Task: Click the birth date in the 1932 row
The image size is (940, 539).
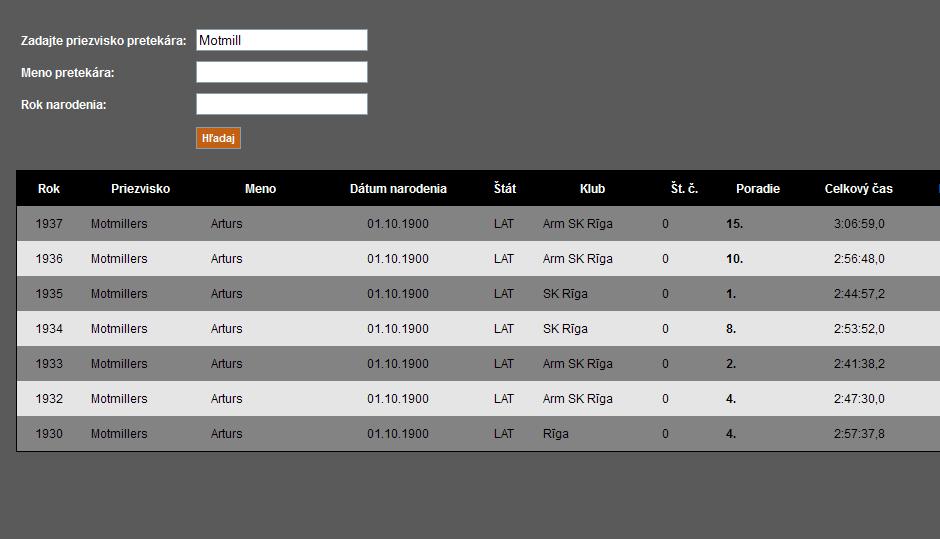Action: [x=397, y=399]
